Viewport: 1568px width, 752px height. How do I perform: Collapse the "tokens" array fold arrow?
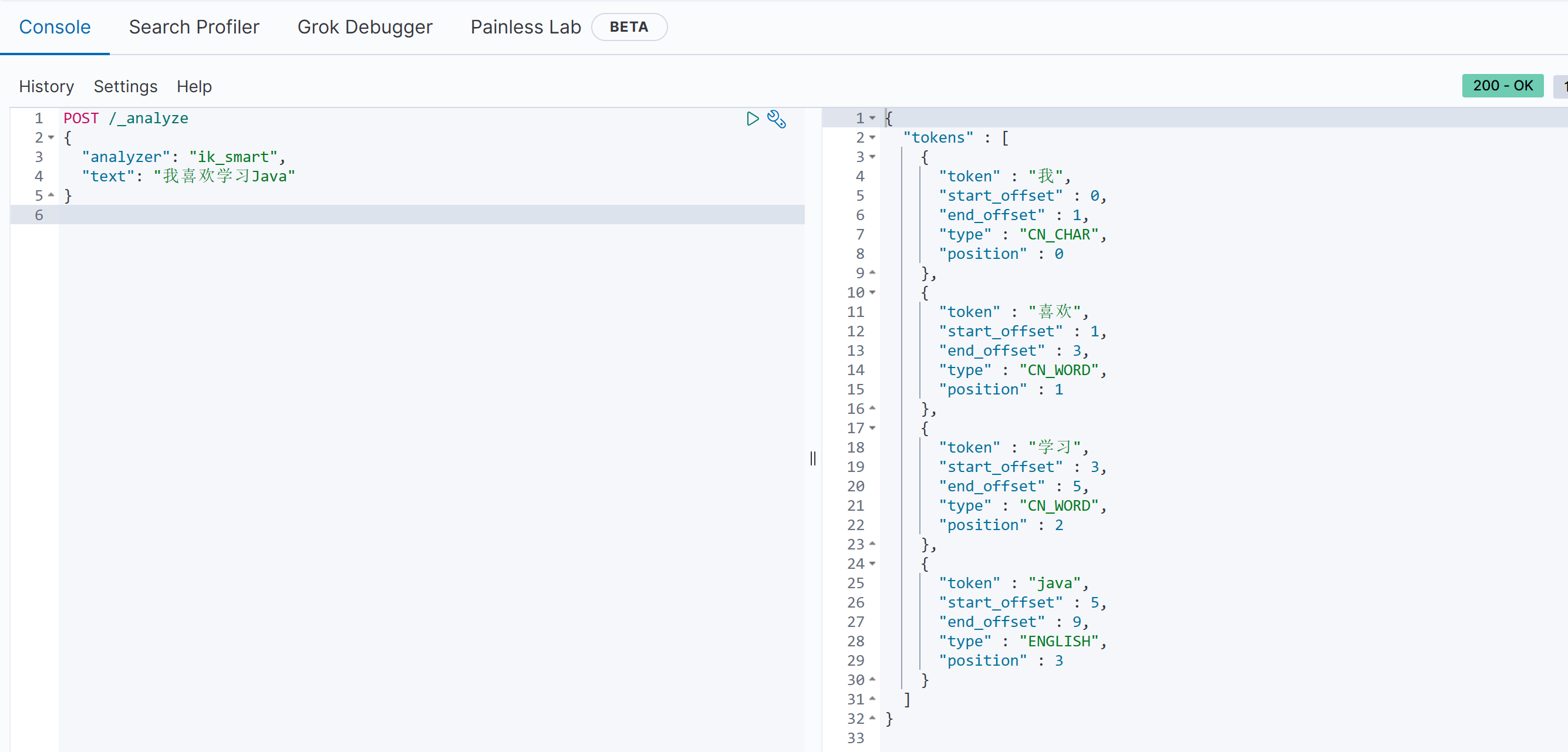[872, 137]
